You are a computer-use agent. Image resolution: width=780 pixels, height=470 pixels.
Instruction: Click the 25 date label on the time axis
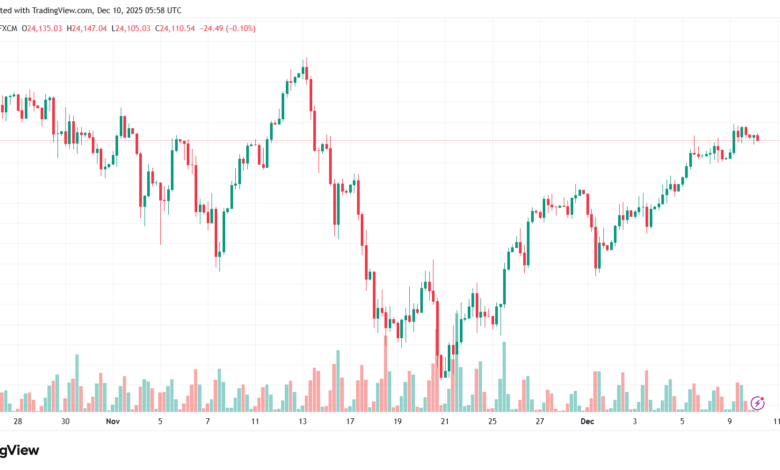492,422
